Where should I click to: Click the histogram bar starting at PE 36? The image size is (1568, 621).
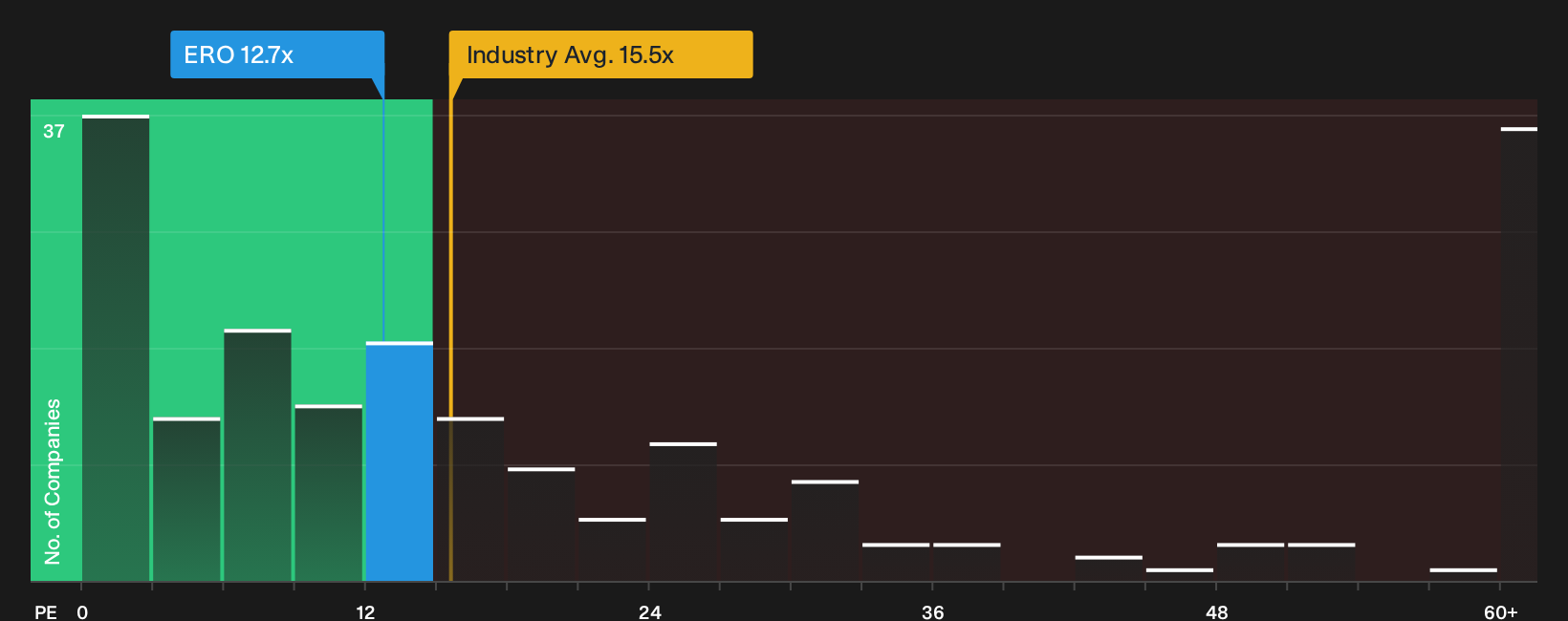(x=967, y=563)
